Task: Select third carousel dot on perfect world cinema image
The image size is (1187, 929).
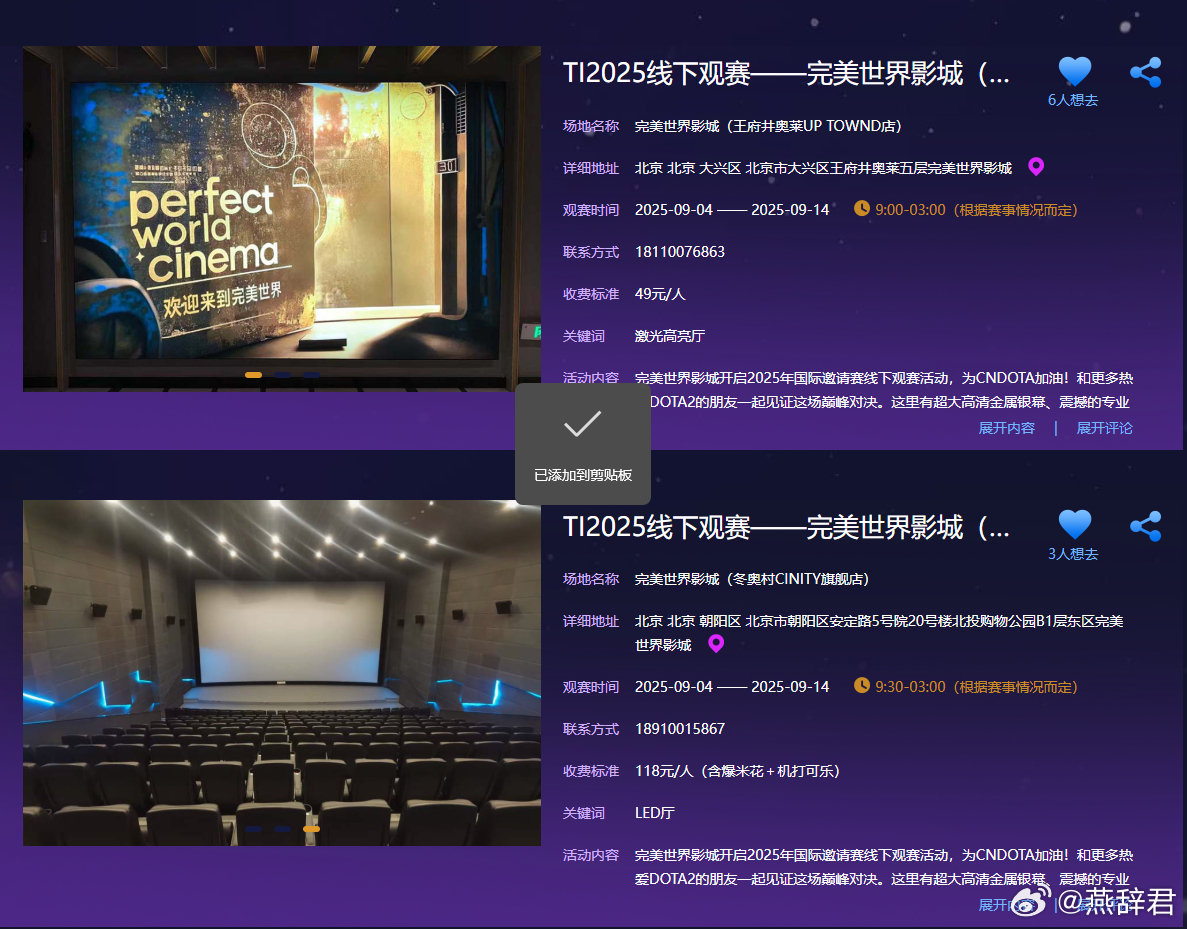Action: [x=311, y=375]
